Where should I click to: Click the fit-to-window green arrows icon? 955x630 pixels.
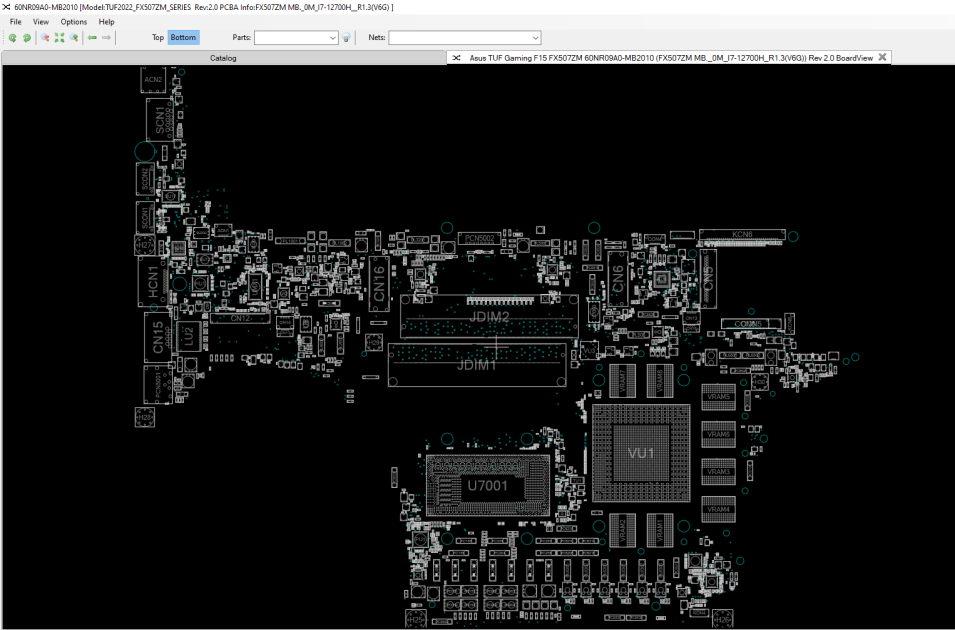[59, 38]
